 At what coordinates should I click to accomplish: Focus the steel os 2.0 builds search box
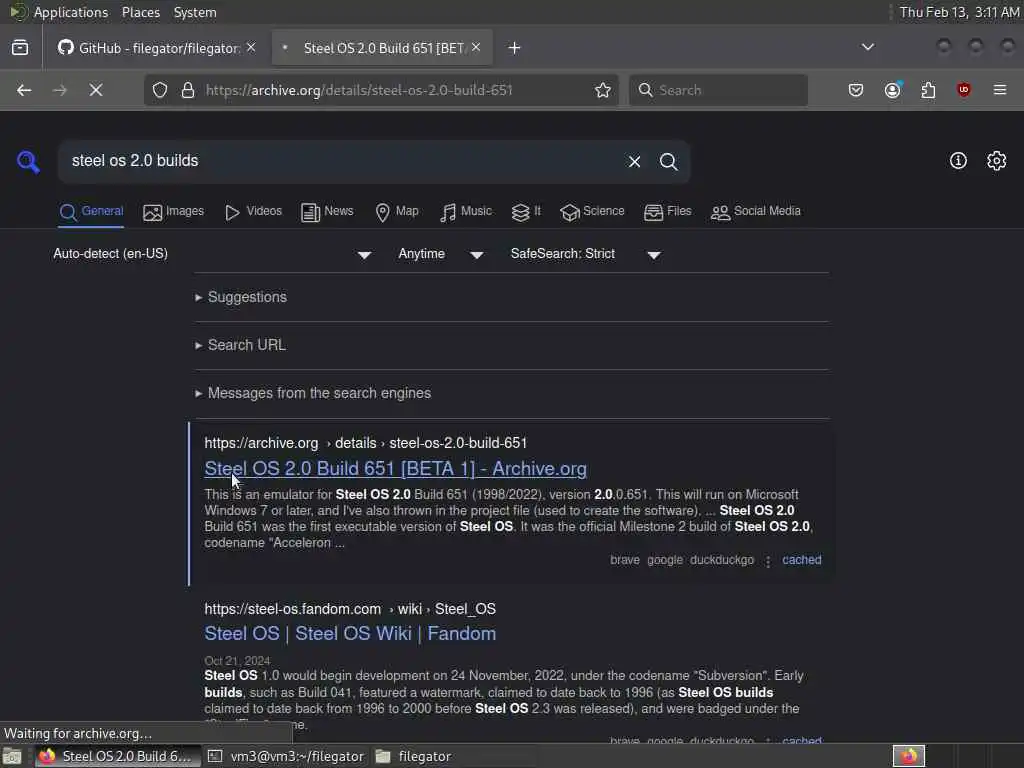(343, 161)
